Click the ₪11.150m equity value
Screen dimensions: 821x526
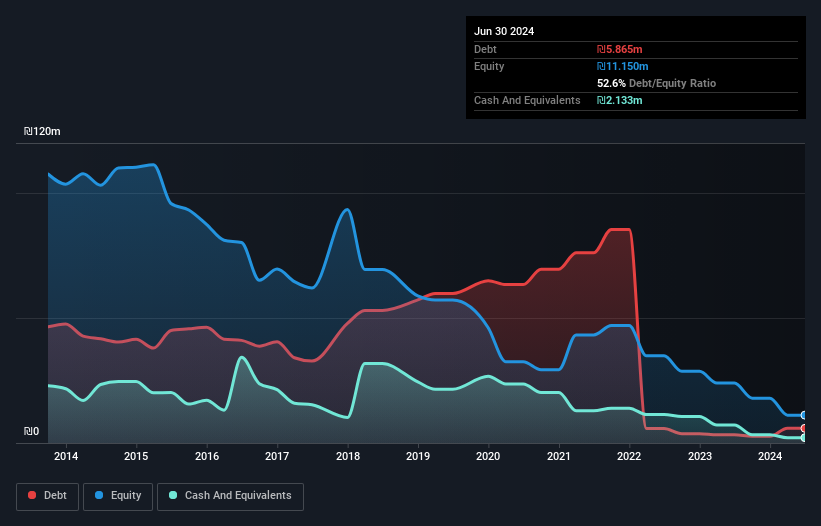tap(623, 66)
